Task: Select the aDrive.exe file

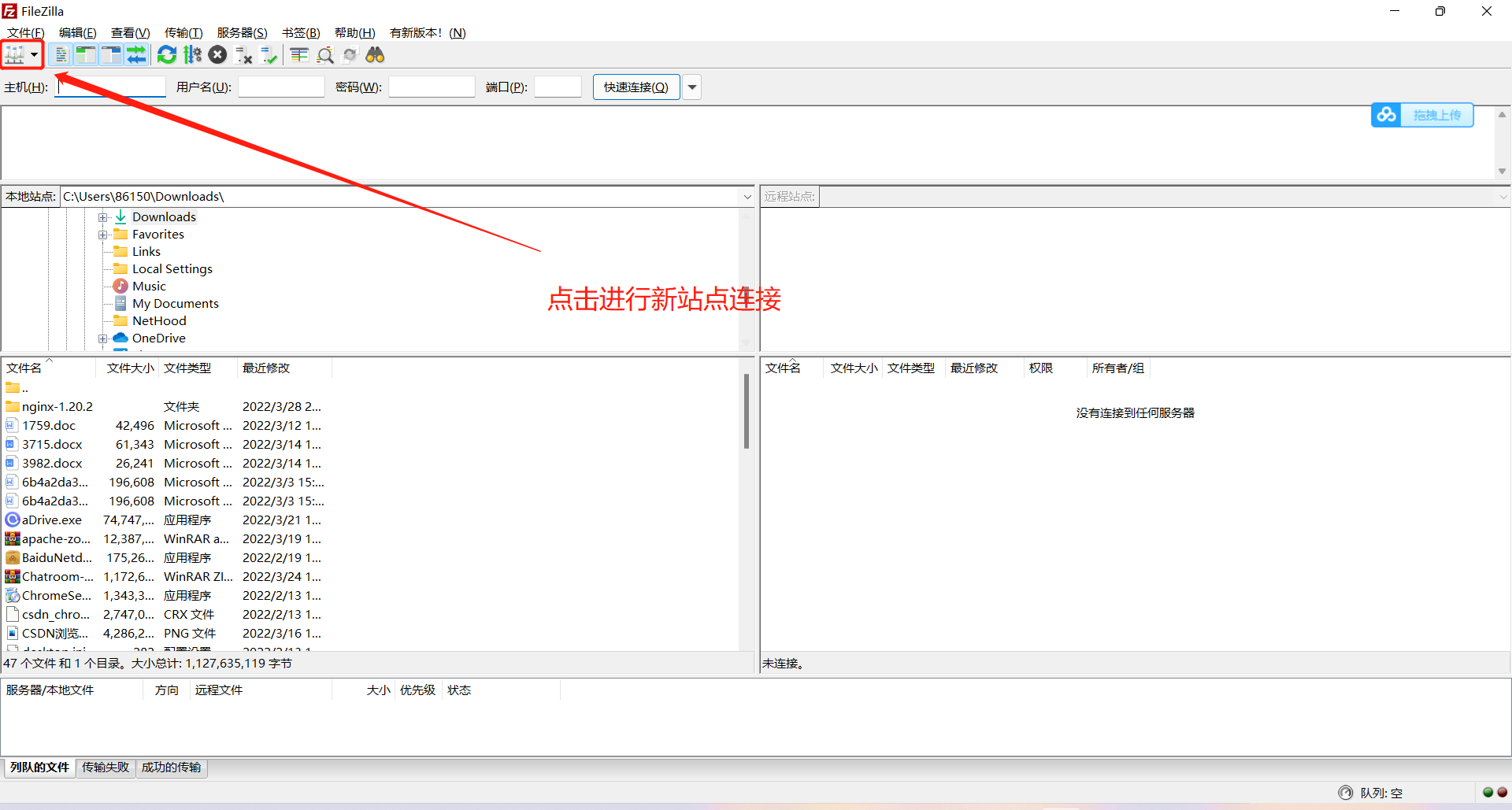Action: point(52,520)
